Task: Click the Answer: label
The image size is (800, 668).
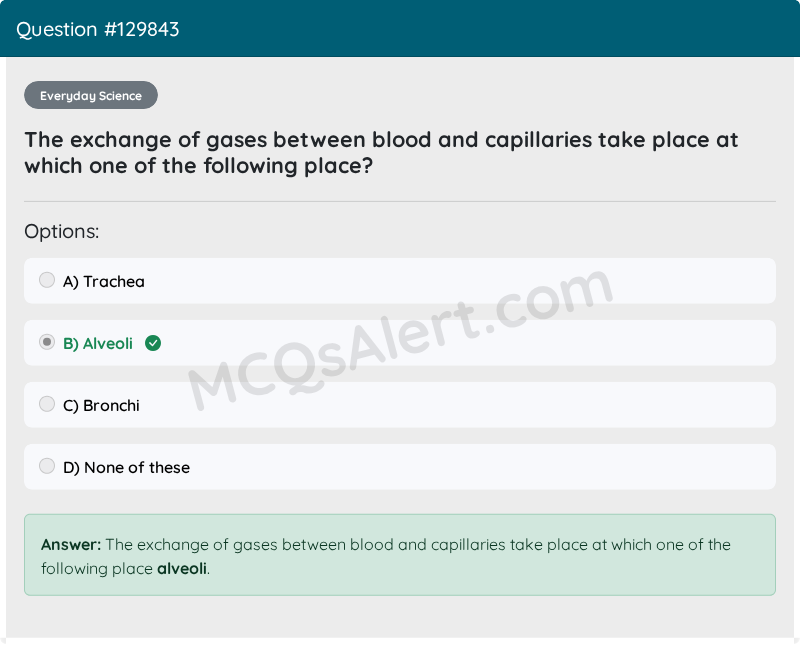Action: click(68, 545)
